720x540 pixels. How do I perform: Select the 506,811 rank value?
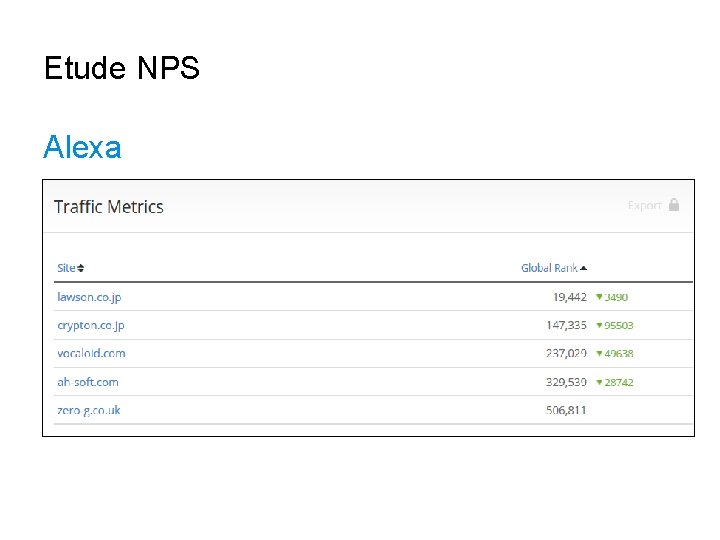pyautogui.click(x=566, y=410)
